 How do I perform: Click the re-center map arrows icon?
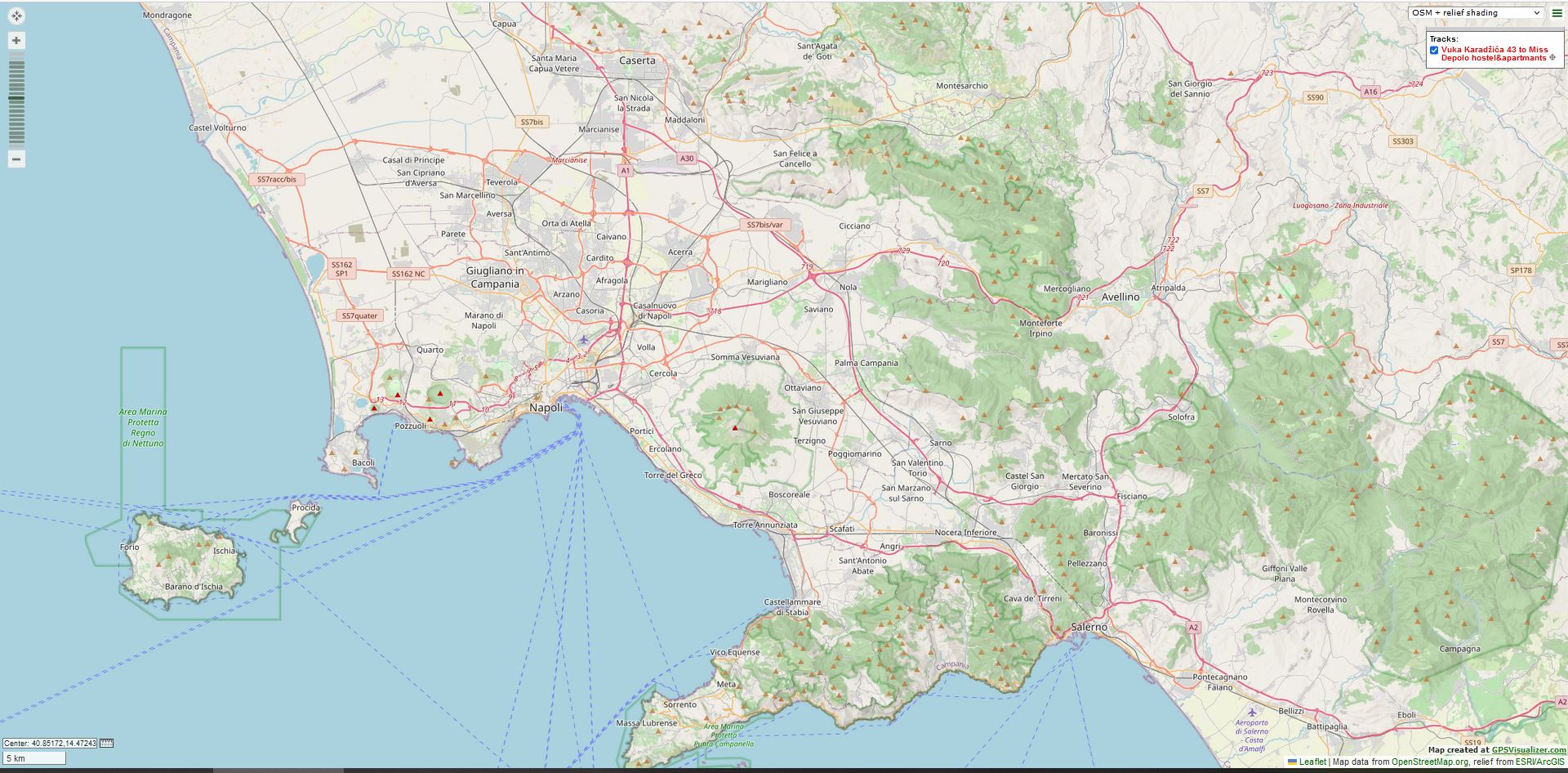(x=16, y=16)
